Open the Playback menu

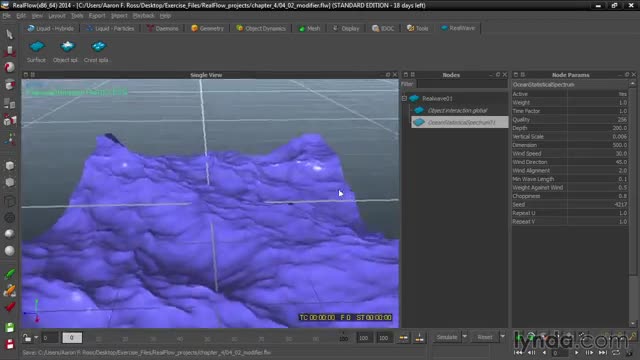[x=144, y=16]
